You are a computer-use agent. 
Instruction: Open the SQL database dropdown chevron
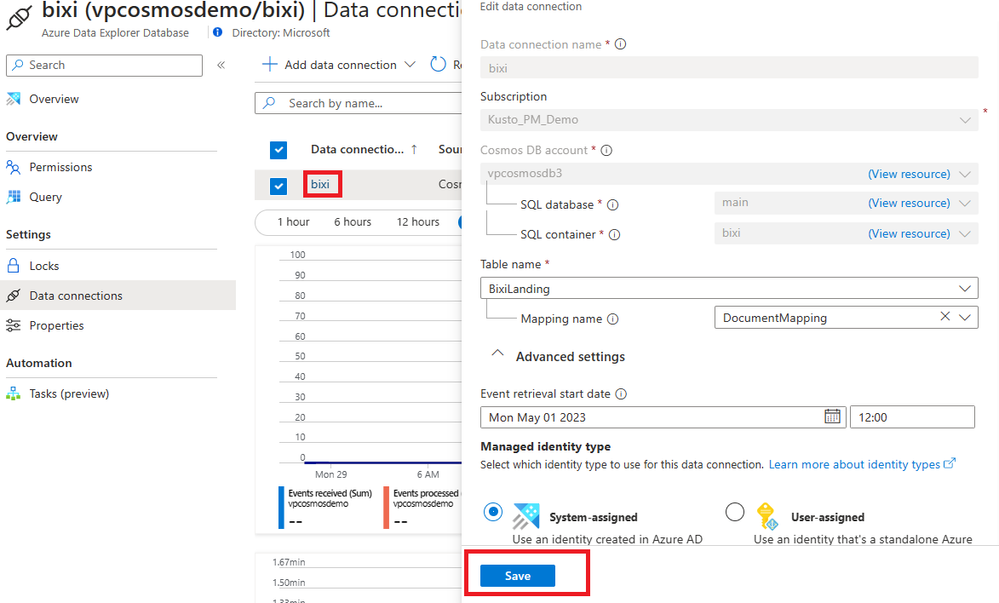coord(965,203)
